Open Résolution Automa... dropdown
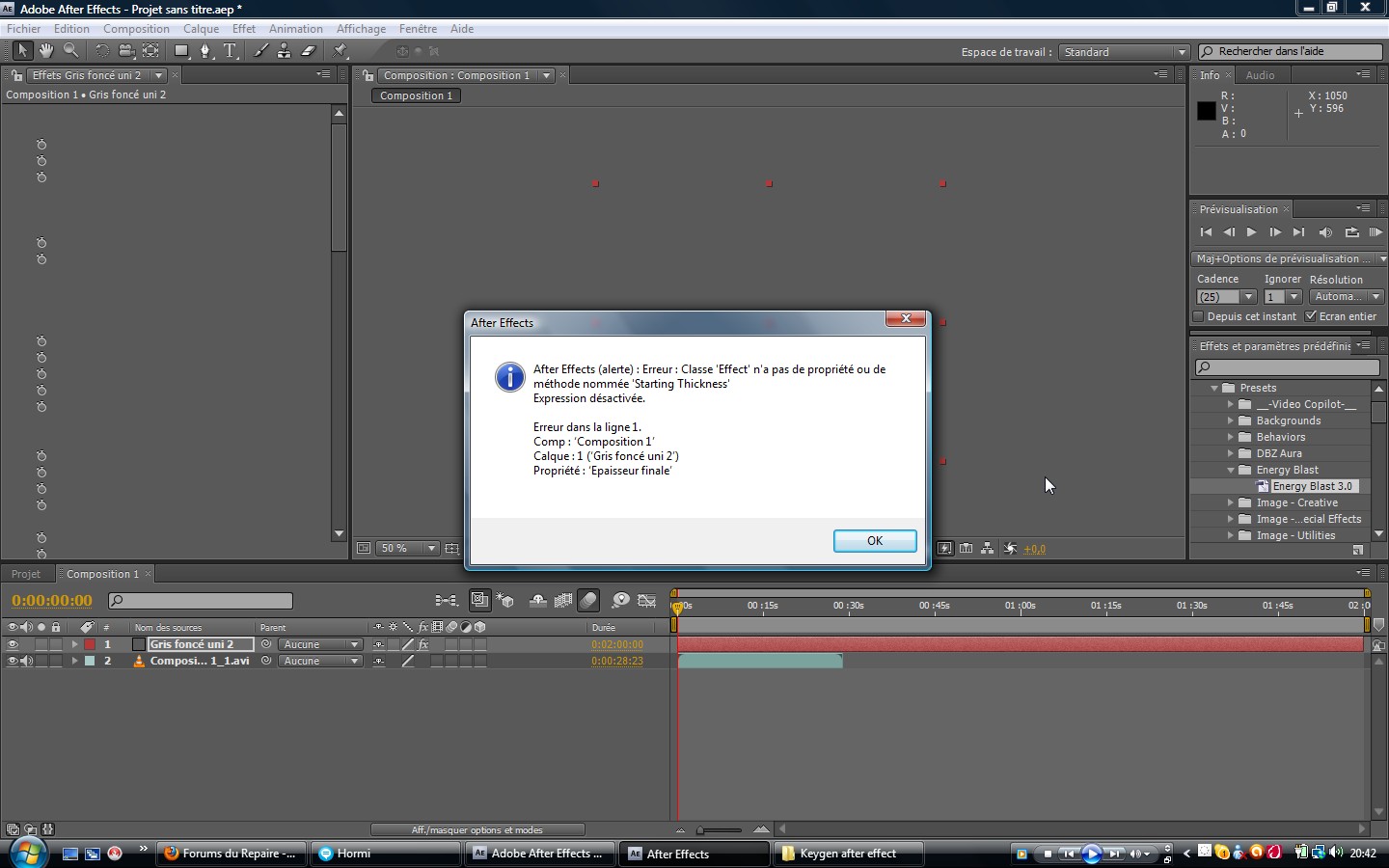The width and height of the screenshot is (1389, 868). 1348,297
